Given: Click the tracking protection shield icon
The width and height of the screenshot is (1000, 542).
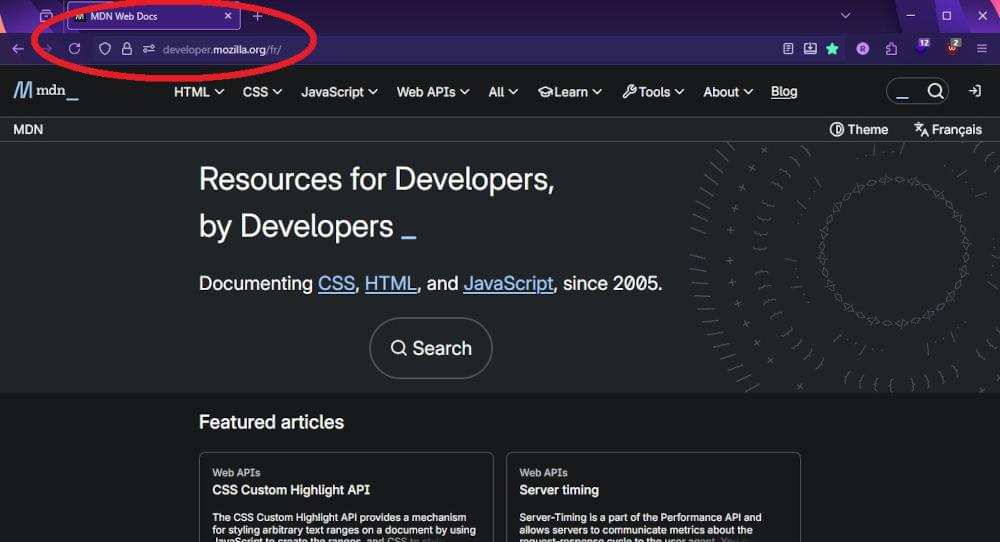Looking at the screenshot, I should 104,48.
